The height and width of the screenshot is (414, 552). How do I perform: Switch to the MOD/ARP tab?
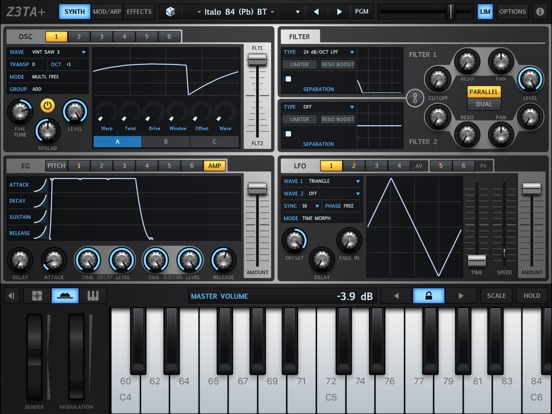pyautogui.click(x=107, y=12)
